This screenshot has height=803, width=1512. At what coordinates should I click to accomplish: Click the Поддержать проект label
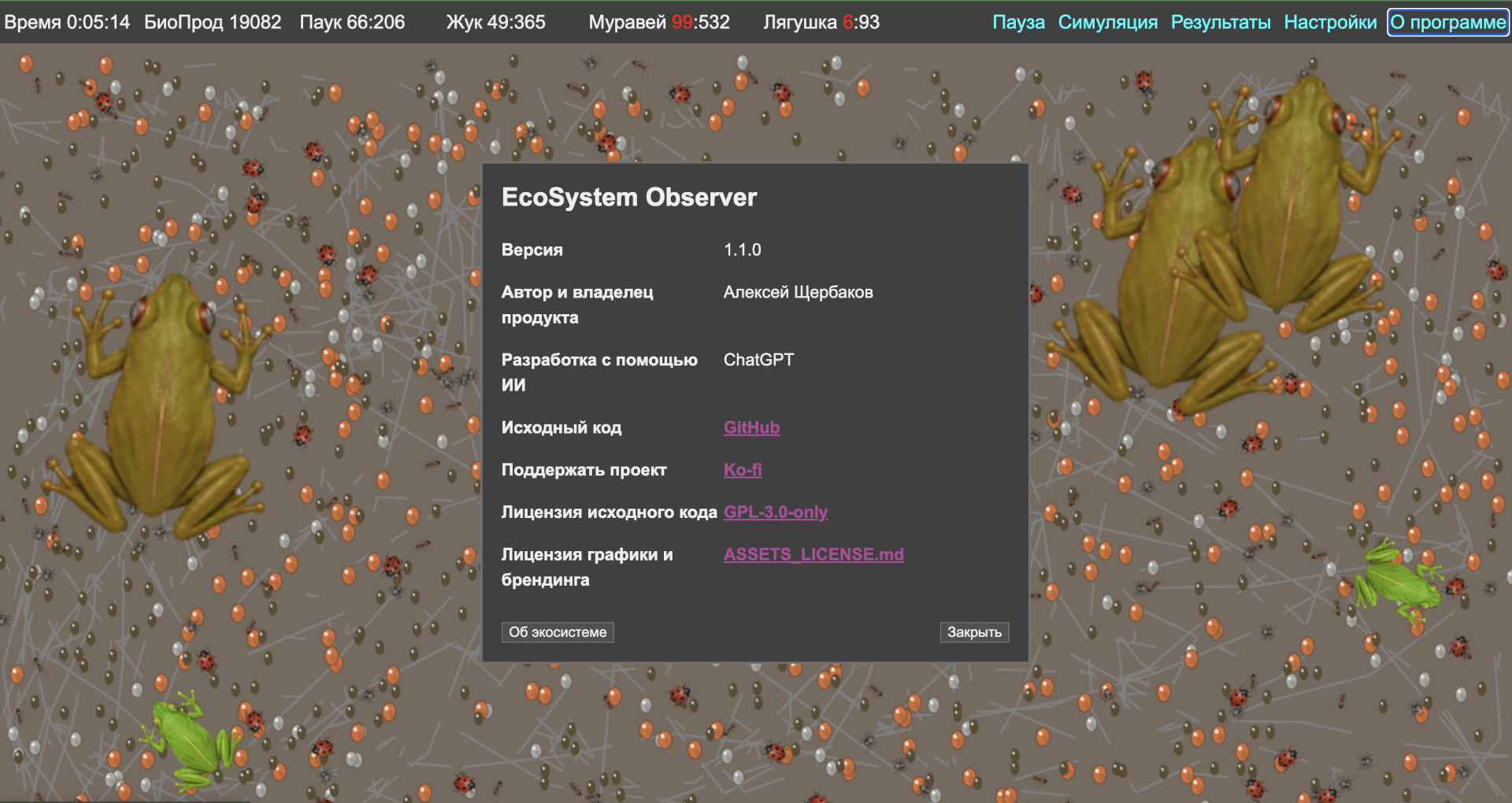[584, 470]
